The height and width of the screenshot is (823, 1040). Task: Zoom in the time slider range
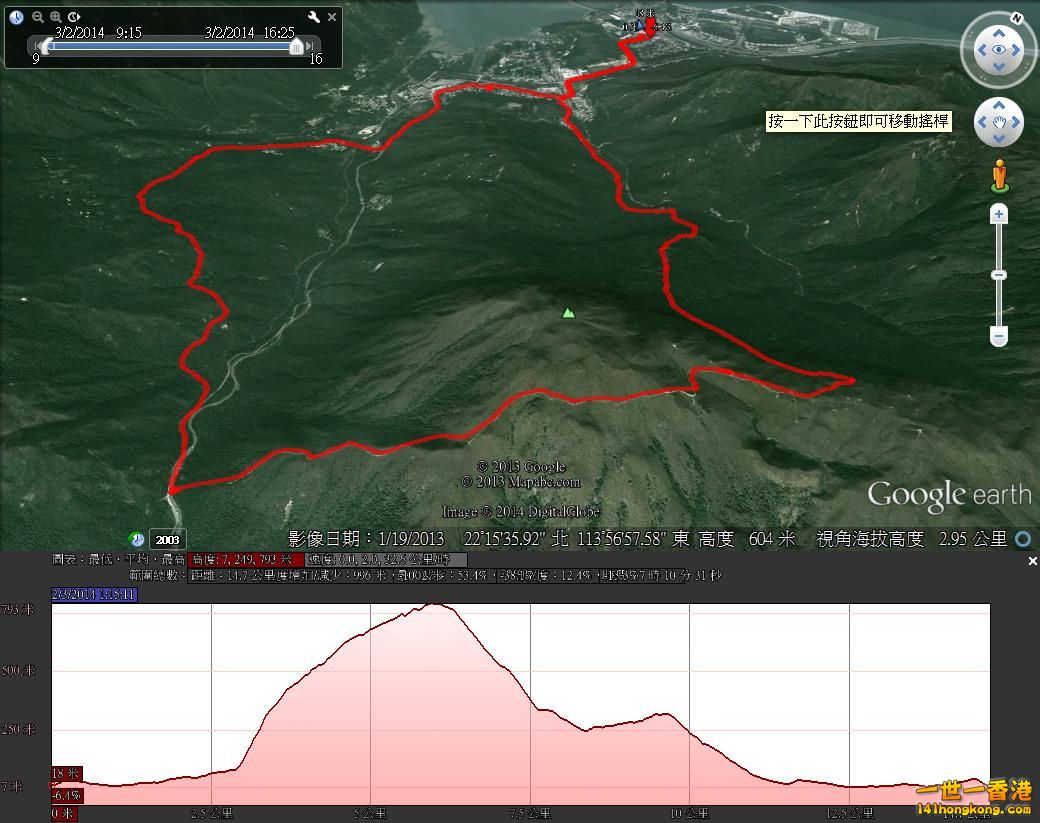[56, 17]
